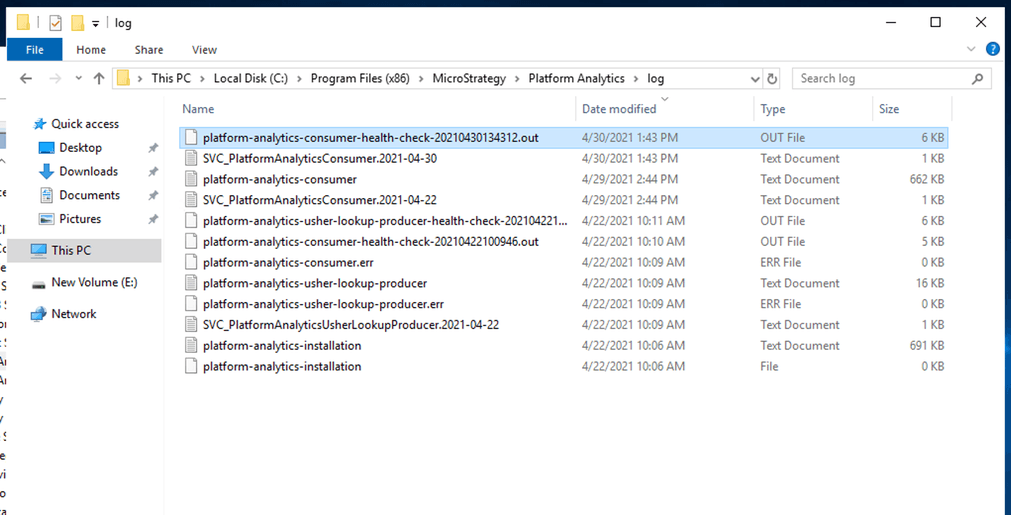
Task: Click icon of SVC_PlatformAnalyticsConsumer.2021-04-30
Action: [x=190, y=159]
